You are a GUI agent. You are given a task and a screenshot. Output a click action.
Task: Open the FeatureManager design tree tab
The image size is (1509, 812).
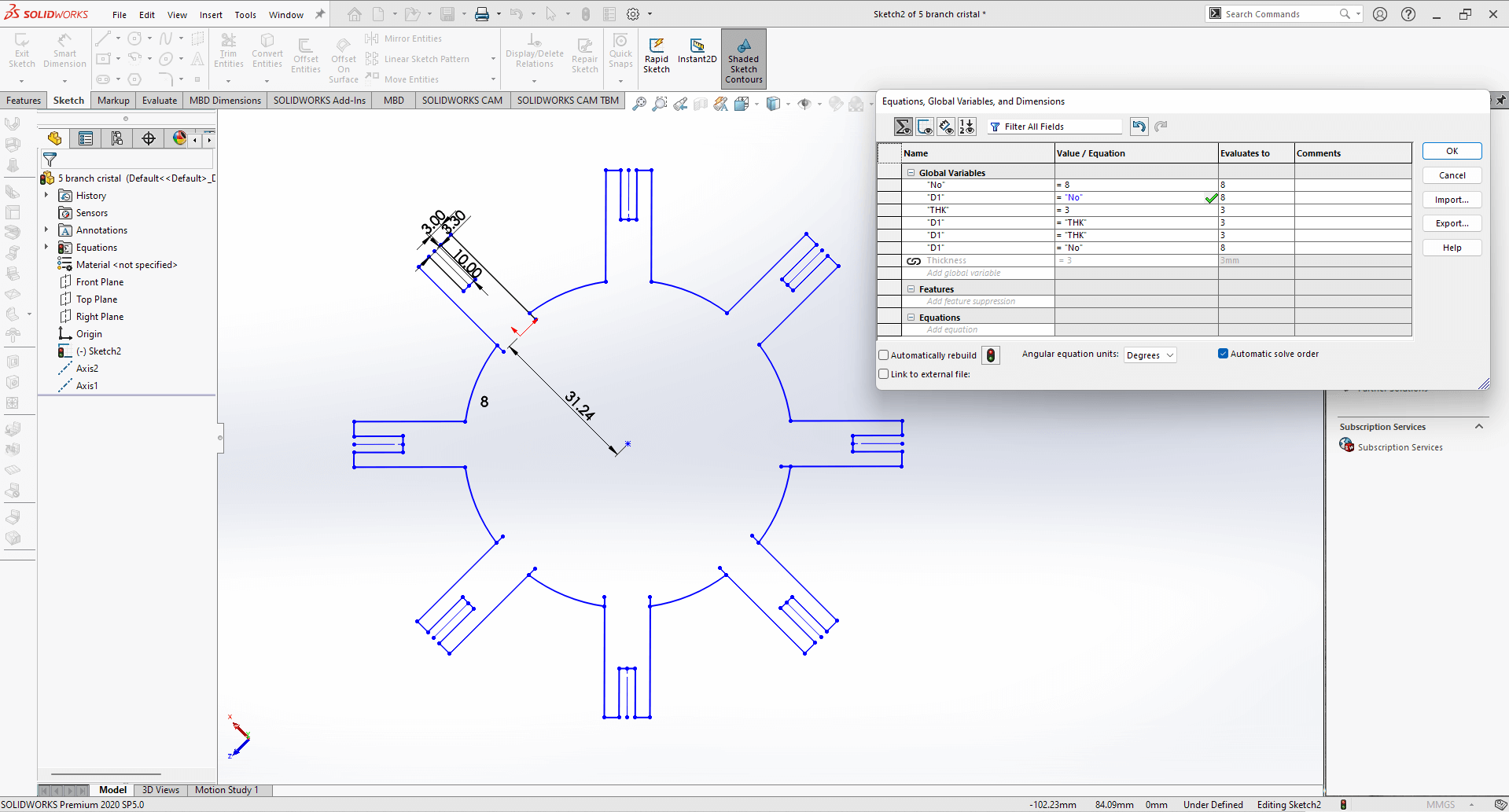pyautogui.click(x=54, y=139)
